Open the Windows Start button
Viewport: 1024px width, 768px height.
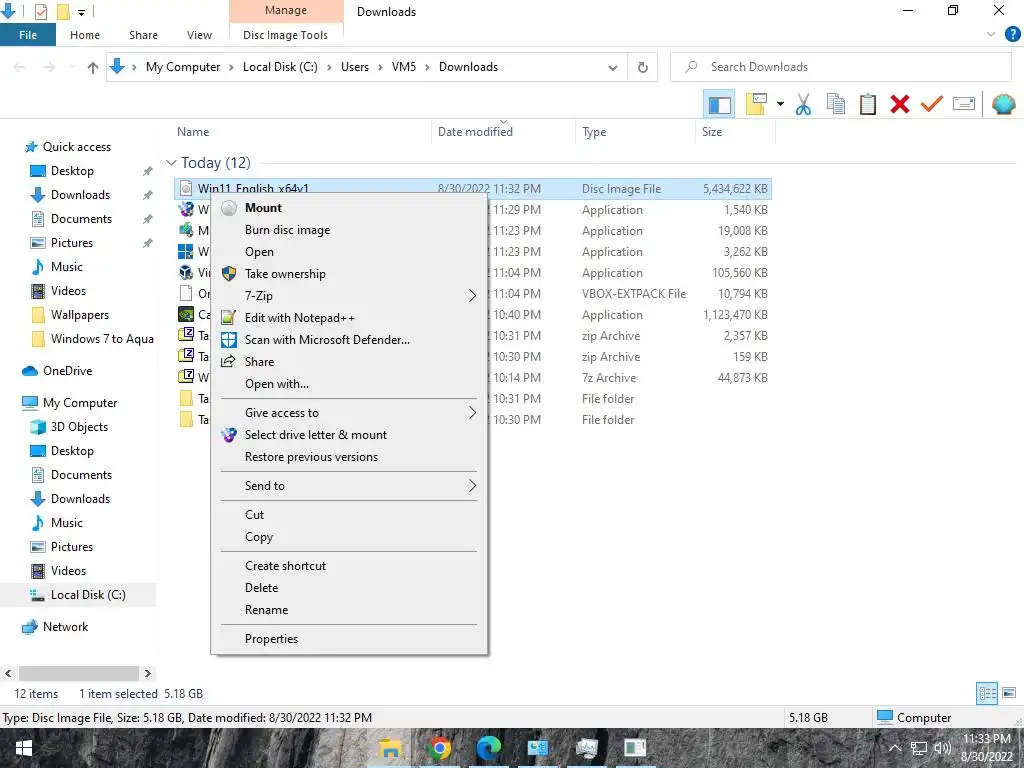(x=24, y=748)
